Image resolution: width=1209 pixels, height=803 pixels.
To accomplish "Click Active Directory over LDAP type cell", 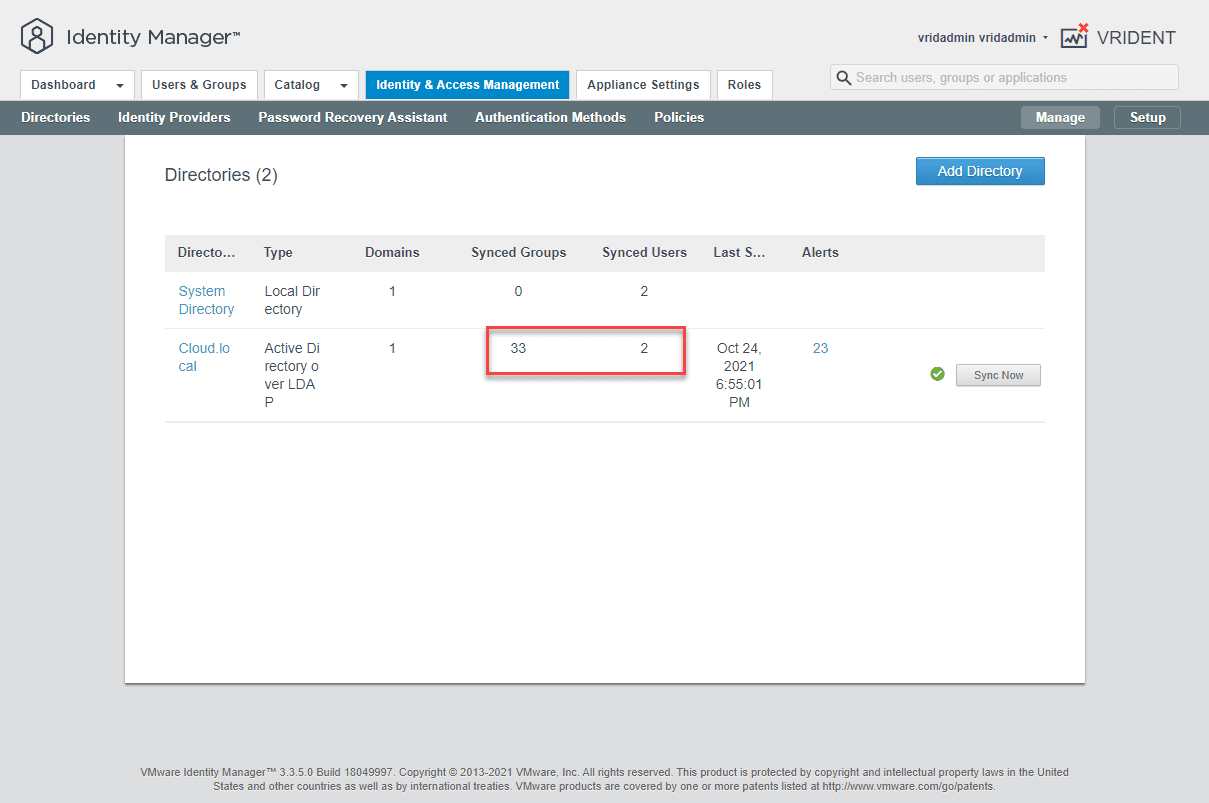I will pos(292,375).
